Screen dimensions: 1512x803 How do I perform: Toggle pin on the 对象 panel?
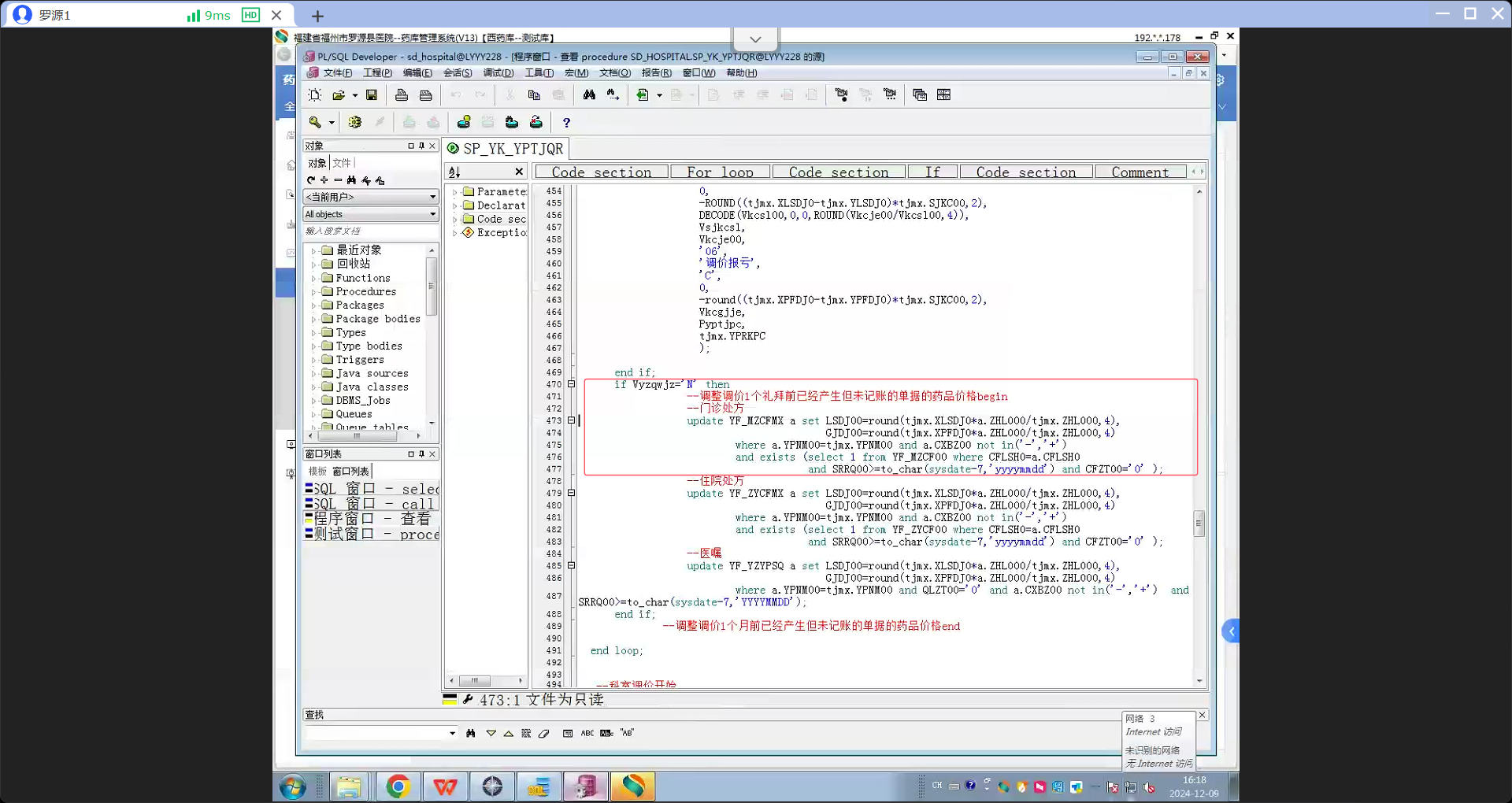(x=421, y=146)
